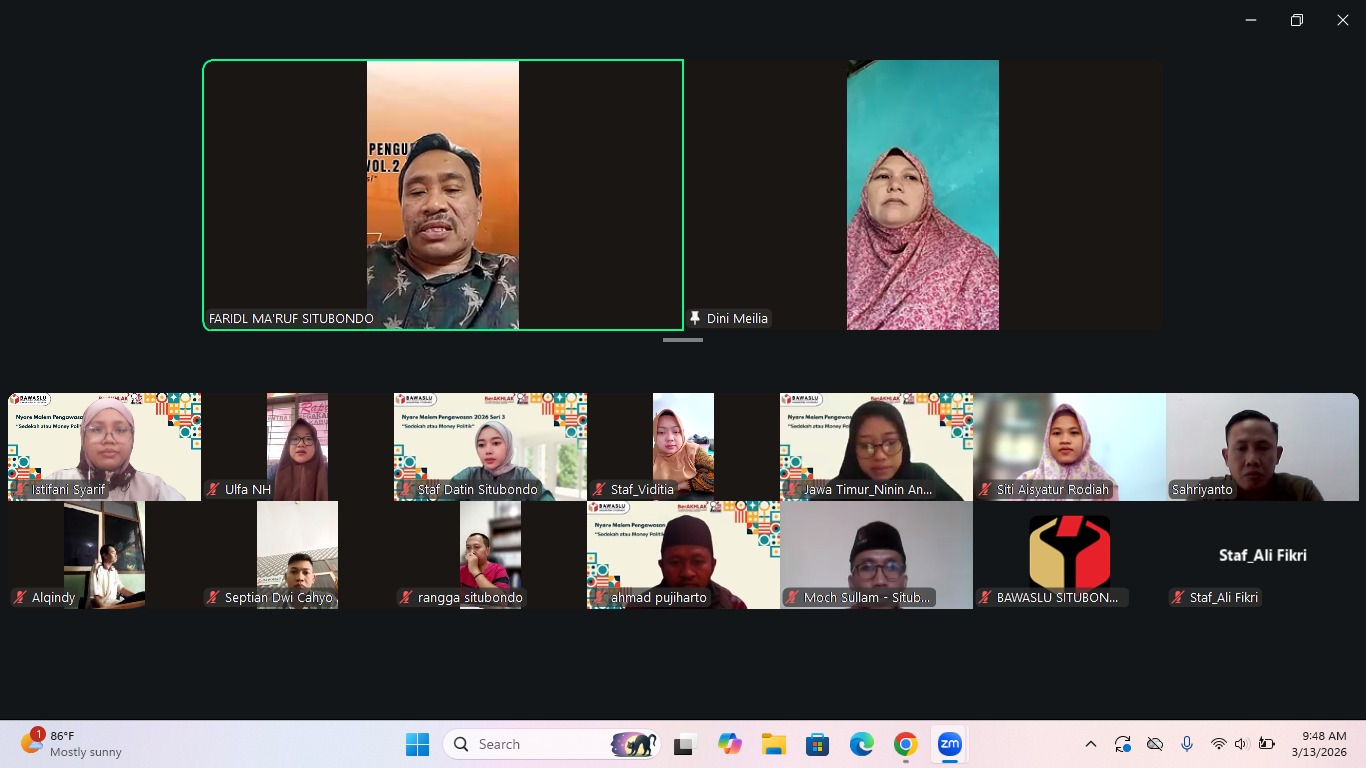Open the Windows Start menu
Viewport: 1366px width, 768px height.
(417, 744)
